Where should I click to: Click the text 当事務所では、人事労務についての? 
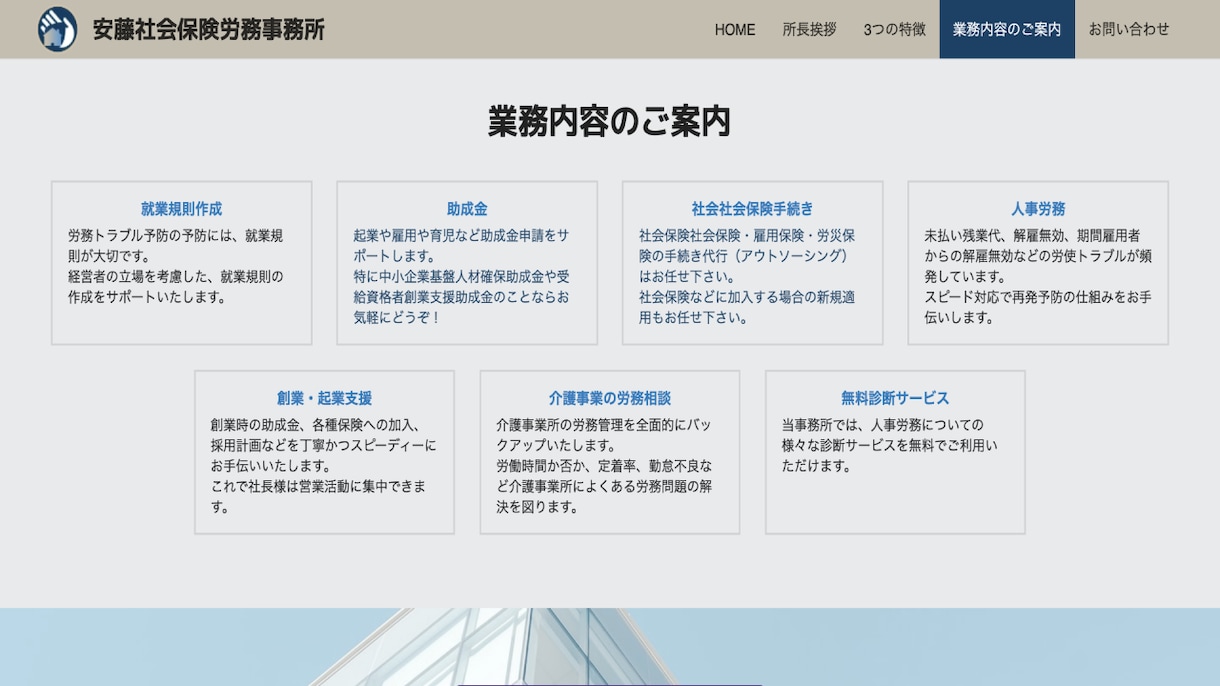(x=882, y=425)
